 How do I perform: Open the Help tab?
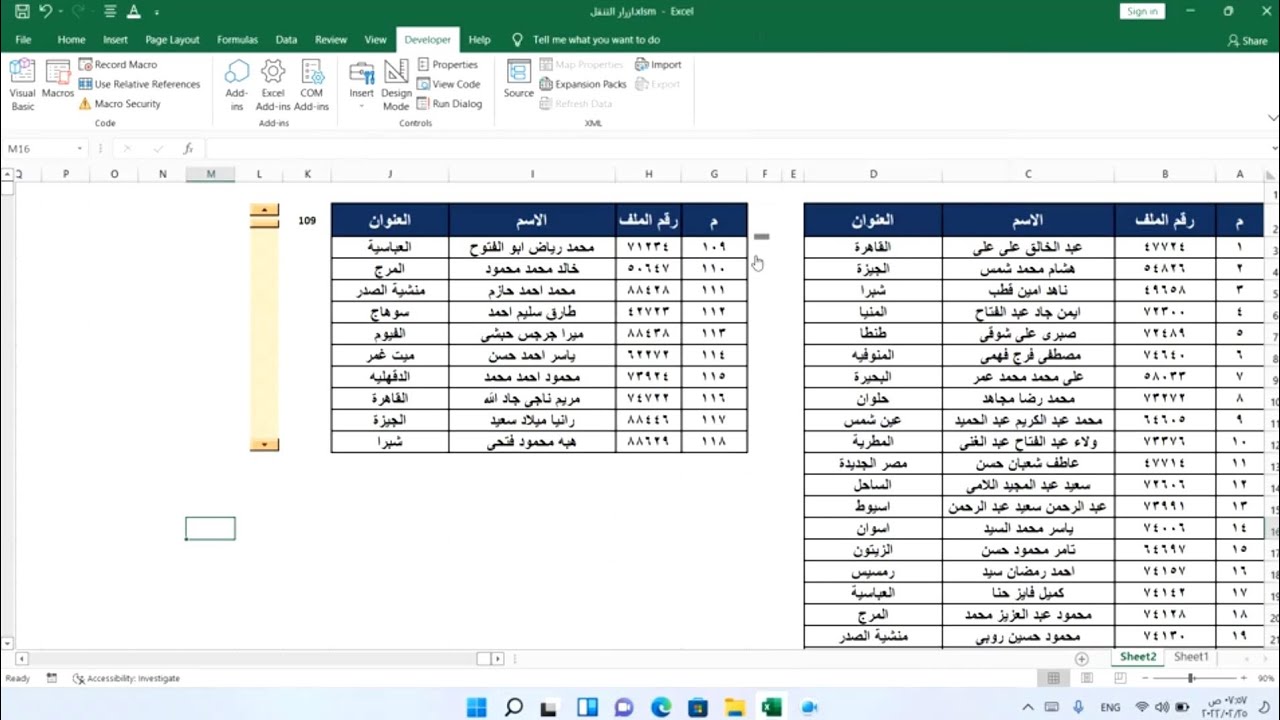(479, 40)
